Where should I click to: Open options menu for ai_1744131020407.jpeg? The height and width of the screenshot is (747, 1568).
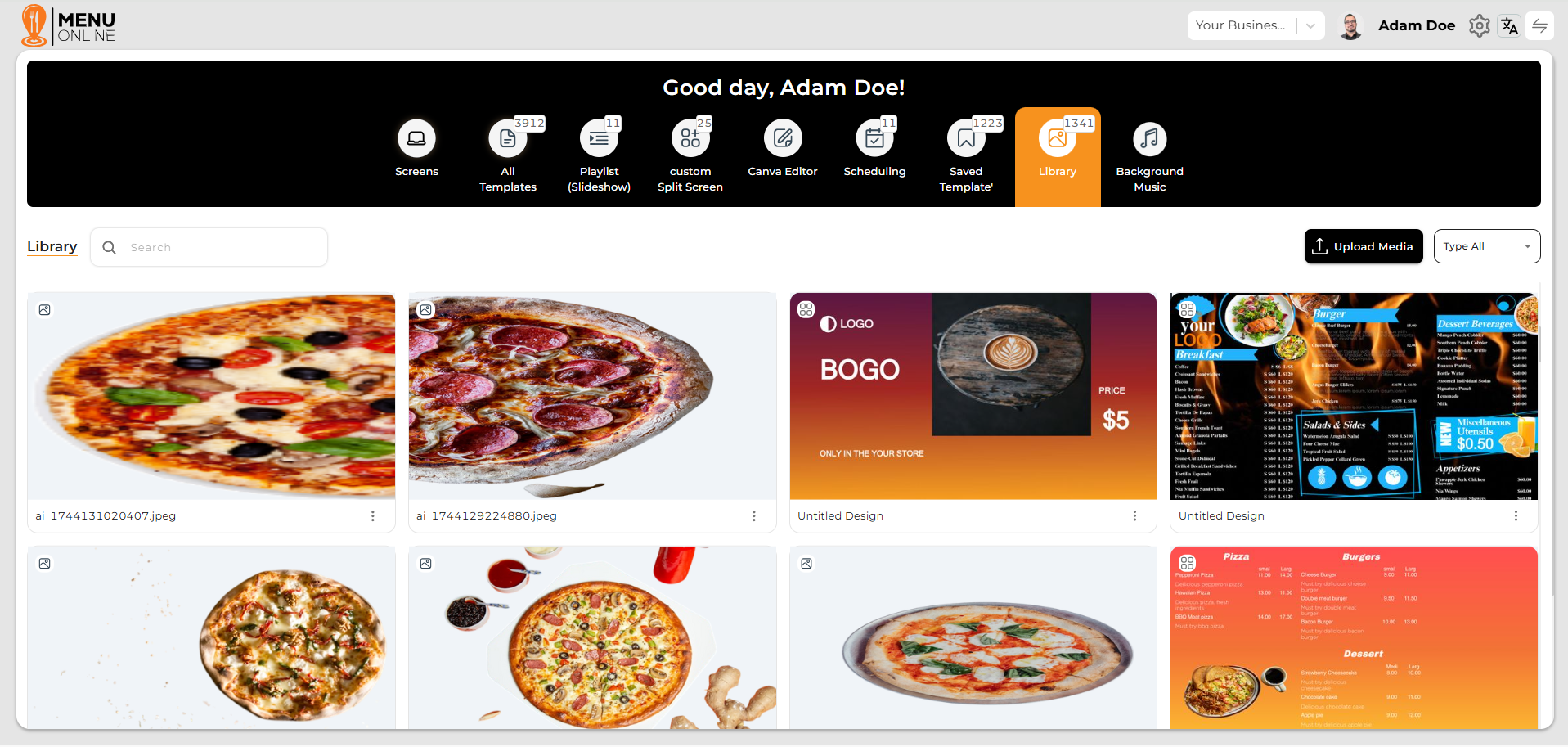click(373, 516)
